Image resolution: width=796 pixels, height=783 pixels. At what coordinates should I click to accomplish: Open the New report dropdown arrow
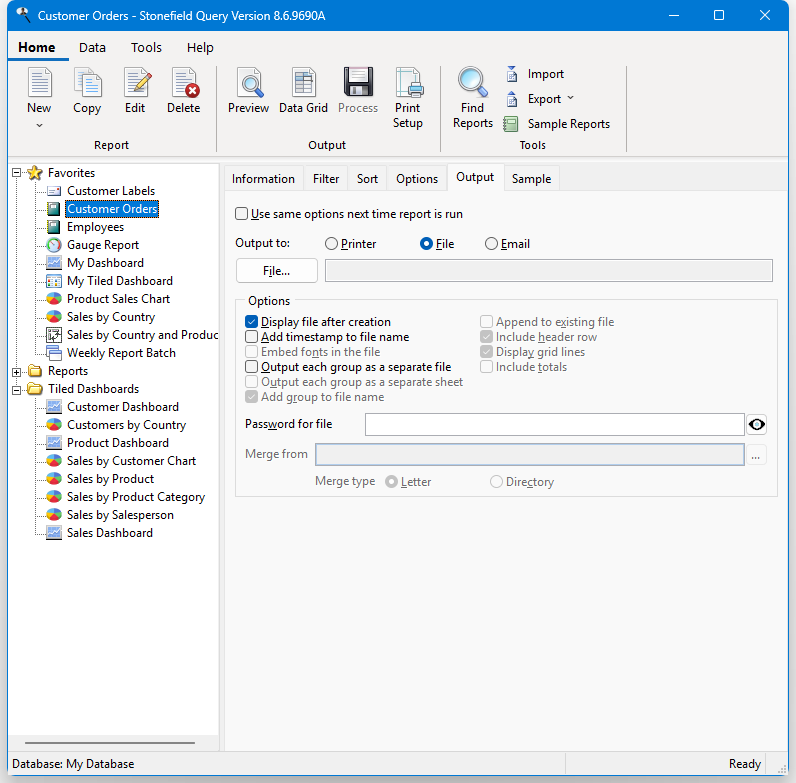[x=40, y=125]
